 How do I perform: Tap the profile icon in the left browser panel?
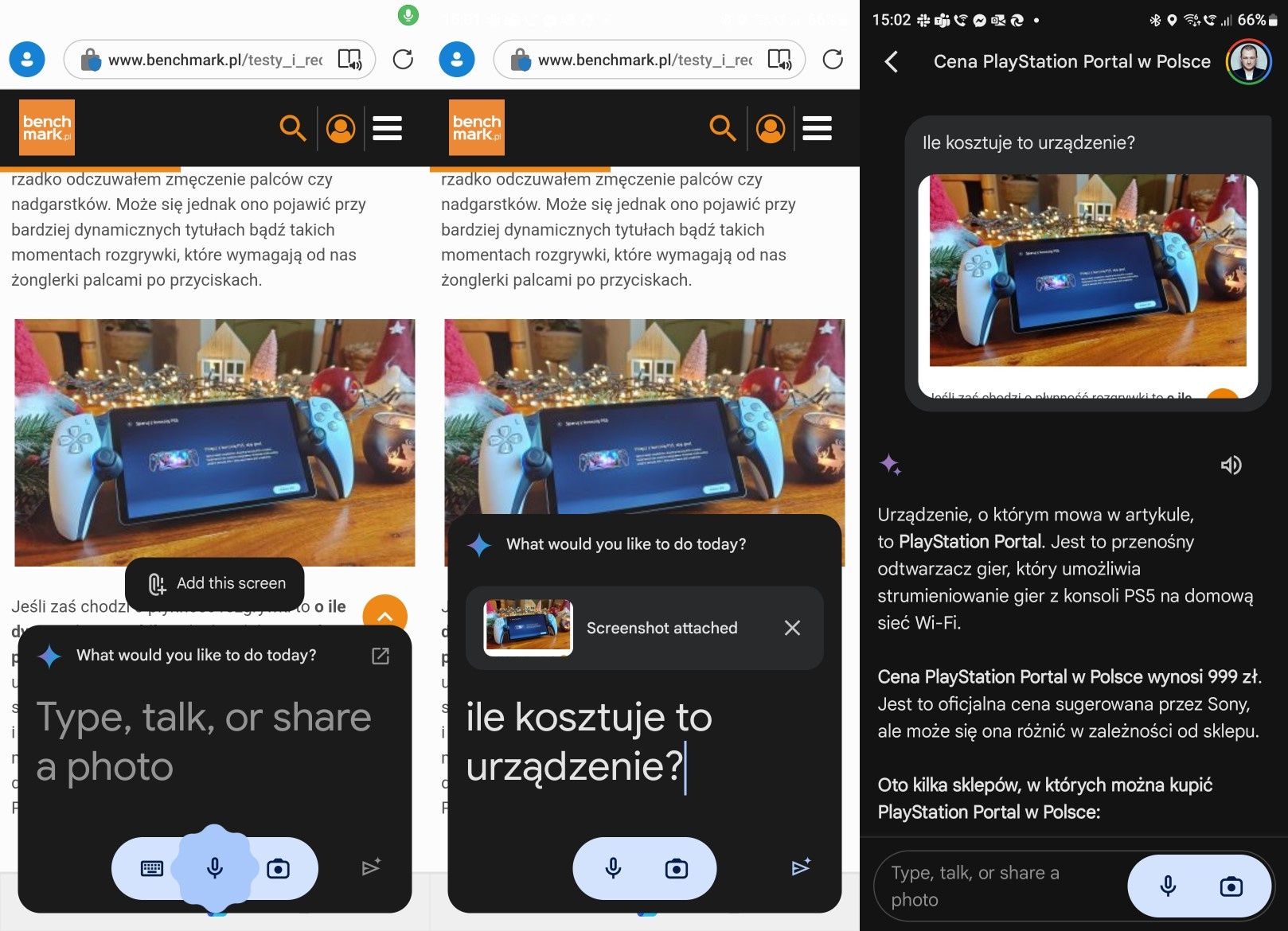[x=27, y=60]
